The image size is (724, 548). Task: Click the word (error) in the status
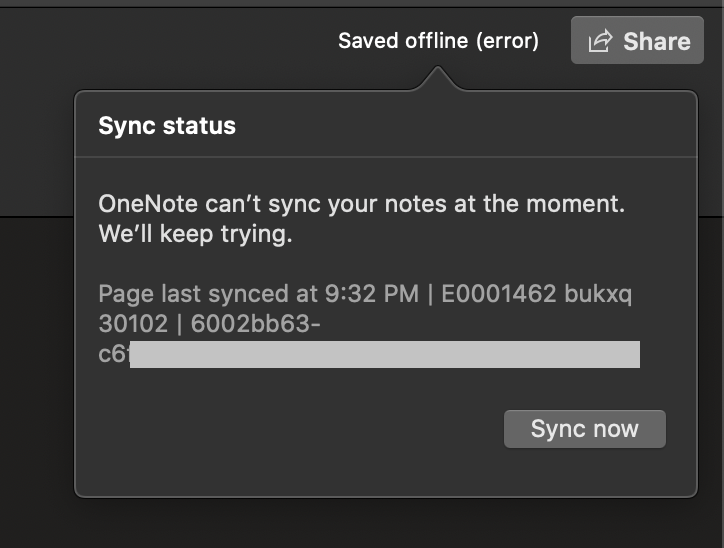(x=507, y=41)
